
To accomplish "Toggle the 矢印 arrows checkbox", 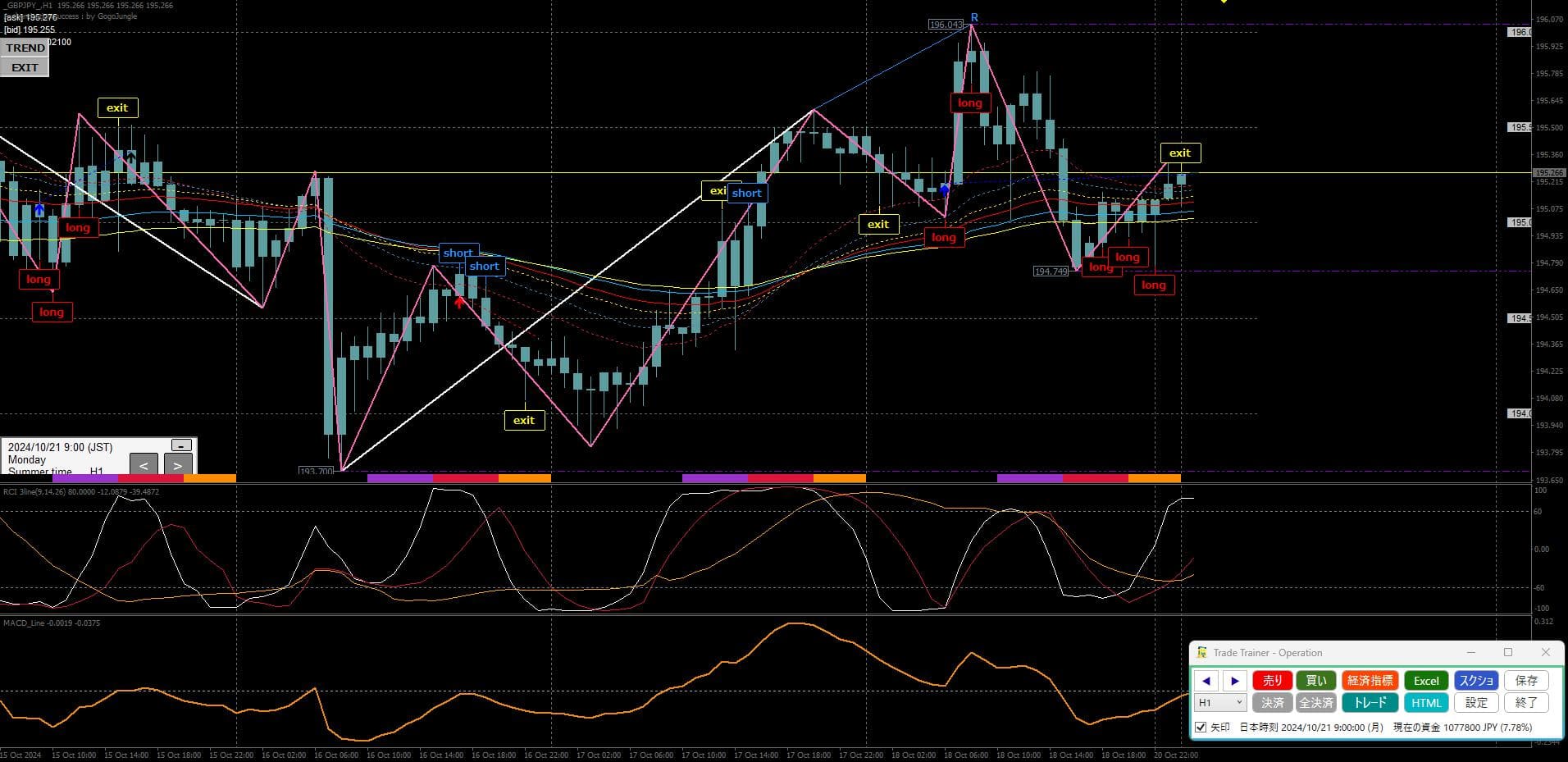I will 1201,728.
